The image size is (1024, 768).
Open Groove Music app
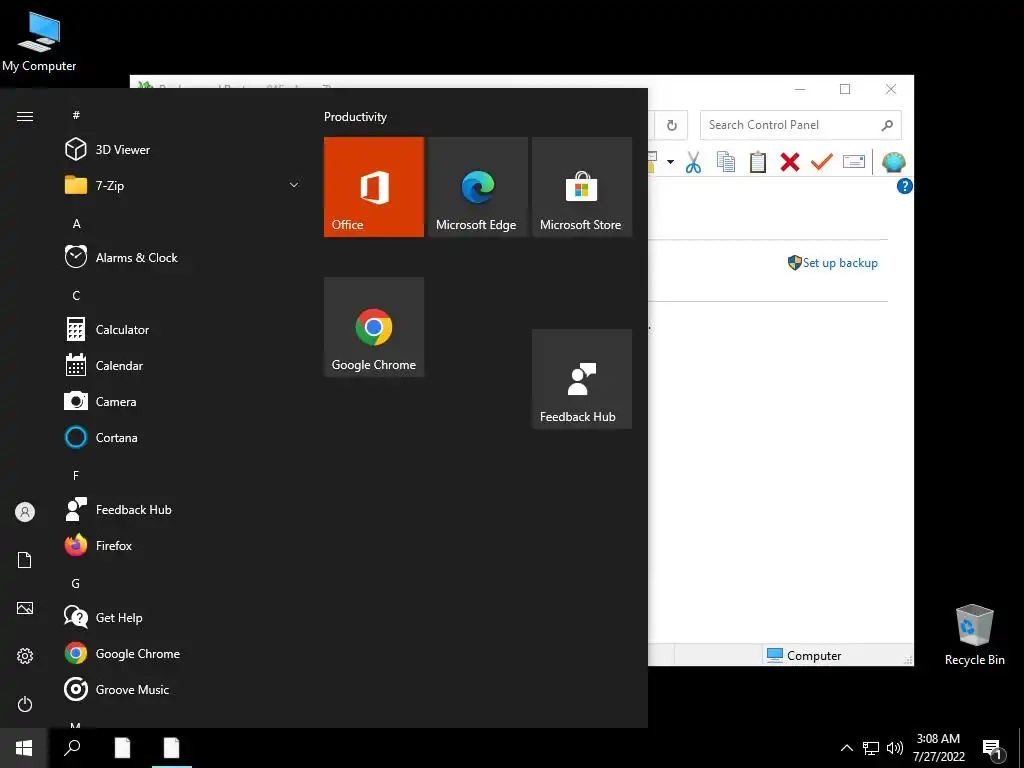coord(183,689)
